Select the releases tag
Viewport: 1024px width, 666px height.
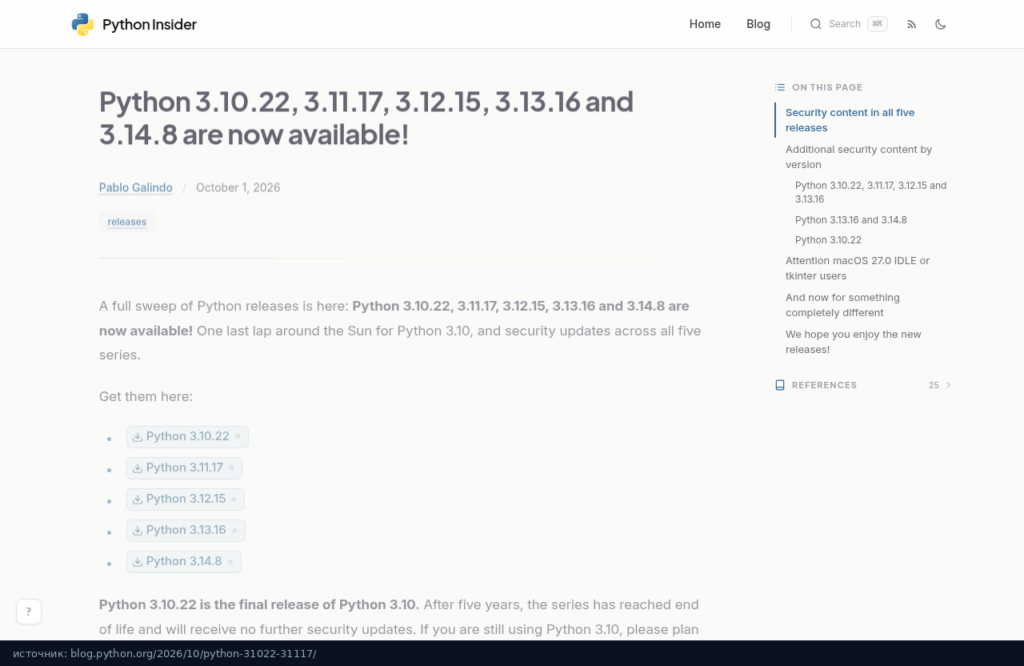[127, 222]
